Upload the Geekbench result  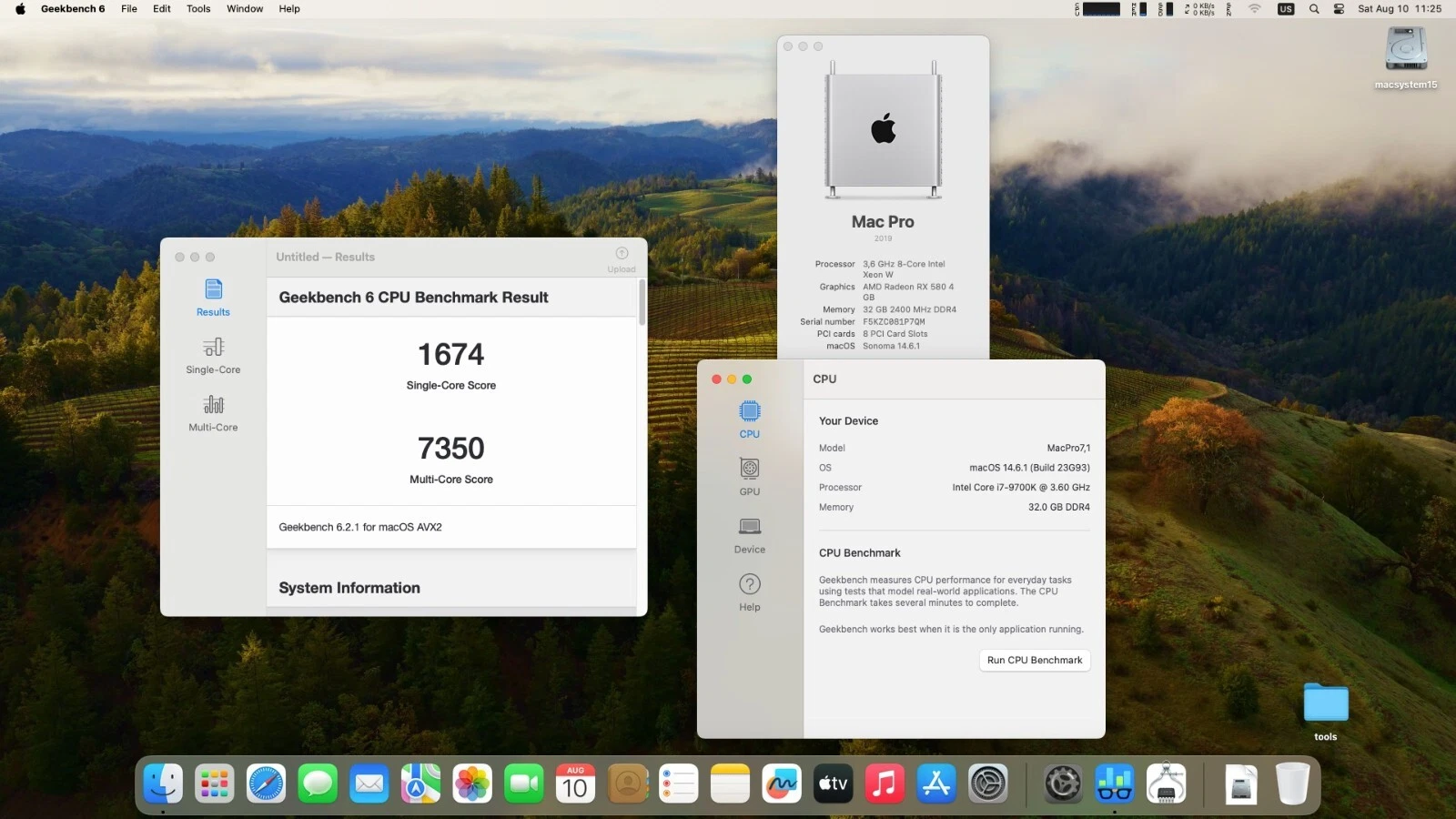coord(622,259)
